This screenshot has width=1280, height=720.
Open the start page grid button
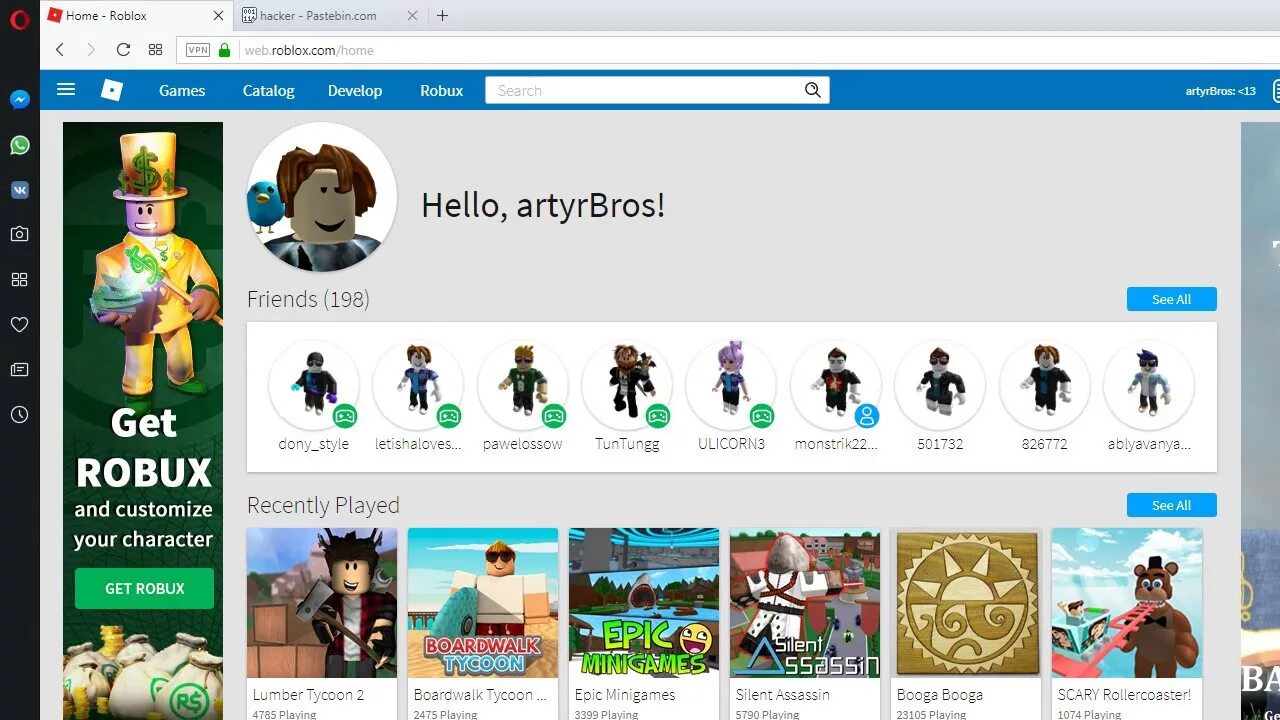tap(155, 50)
